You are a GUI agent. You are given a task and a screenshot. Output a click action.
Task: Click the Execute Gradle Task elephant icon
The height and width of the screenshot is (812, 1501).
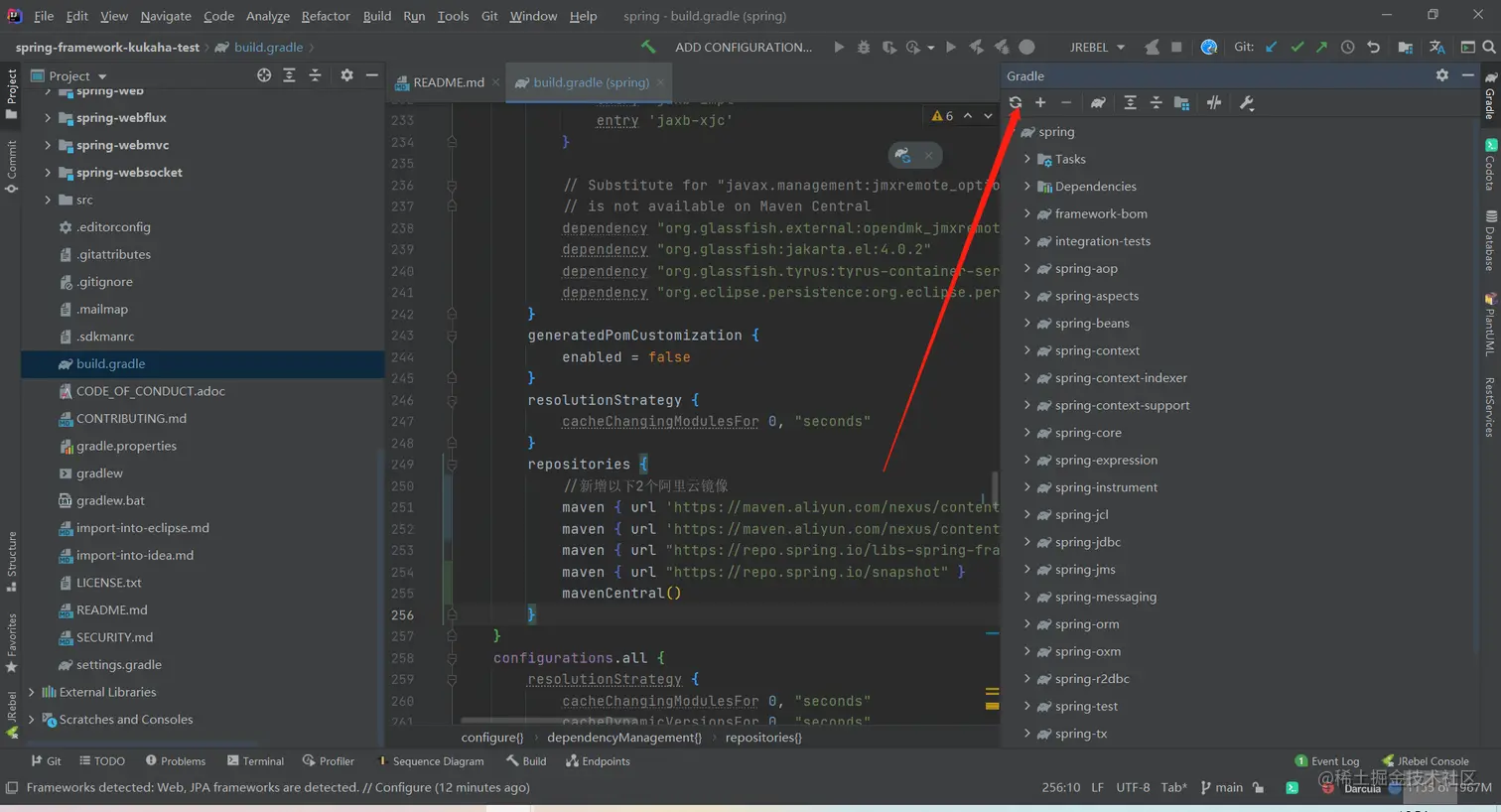pos(1098,103)
